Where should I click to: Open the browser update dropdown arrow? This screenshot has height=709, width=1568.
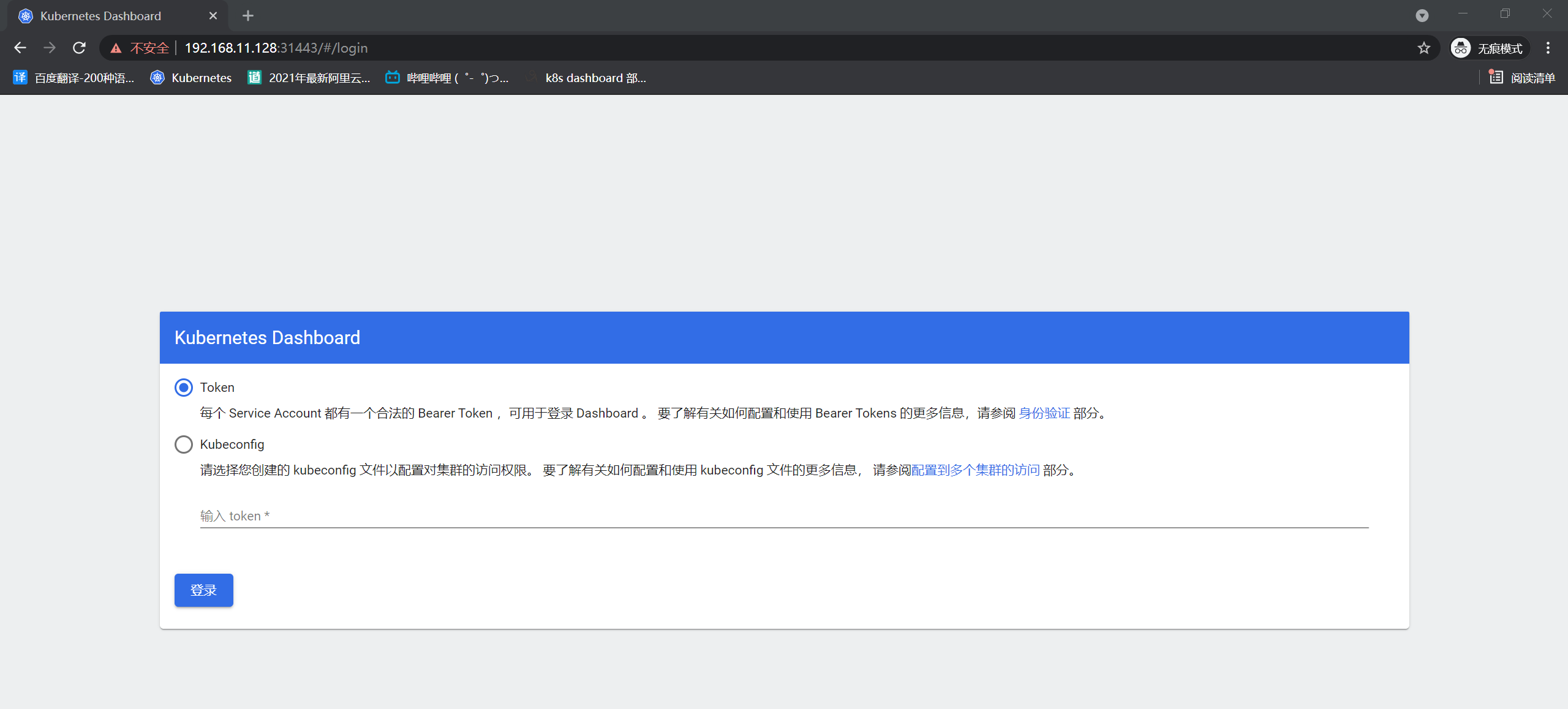[x=1422, y=15]
